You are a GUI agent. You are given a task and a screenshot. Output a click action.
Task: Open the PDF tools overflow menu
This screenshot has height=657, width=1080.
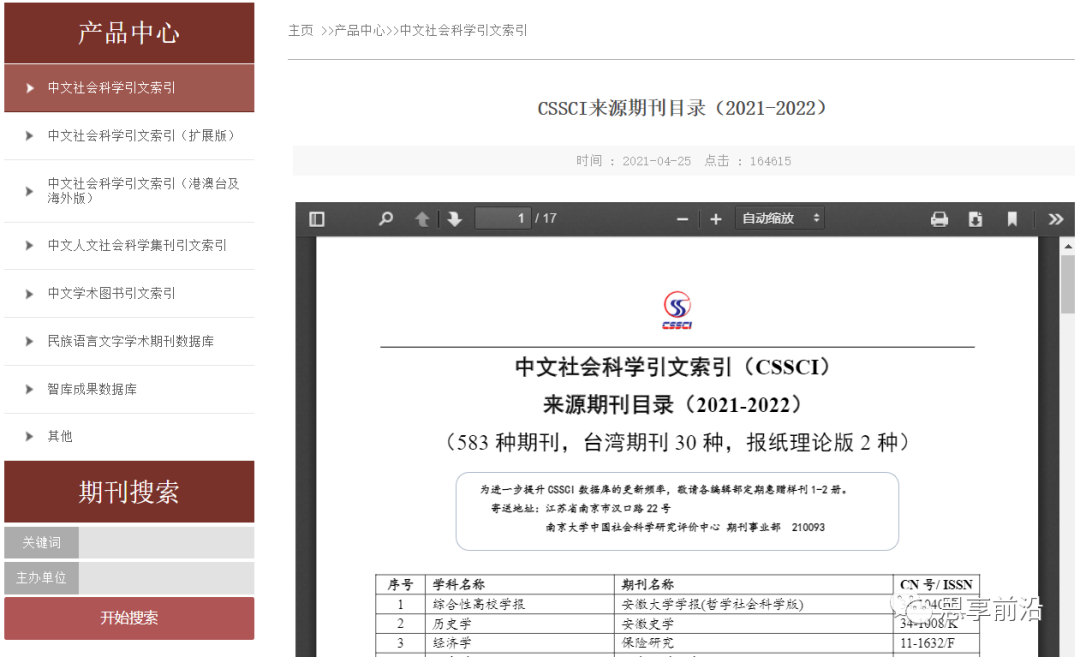[x=1056, y=219]
